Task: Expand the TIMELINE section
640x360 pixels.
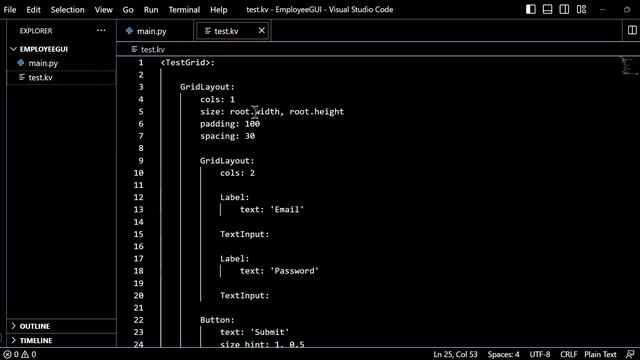Action: pos(13,340)
